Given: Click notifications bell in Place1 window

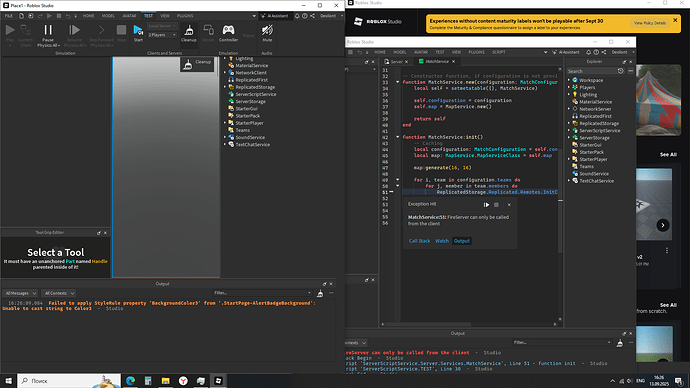Looking at the screenshot, I should pos(297,16).
